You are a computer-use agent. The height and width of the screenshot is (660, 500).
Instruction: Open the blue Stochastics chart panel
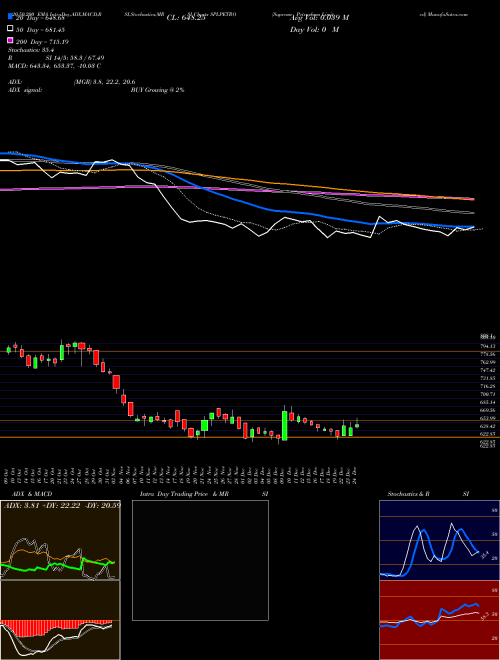coord(439,540)
